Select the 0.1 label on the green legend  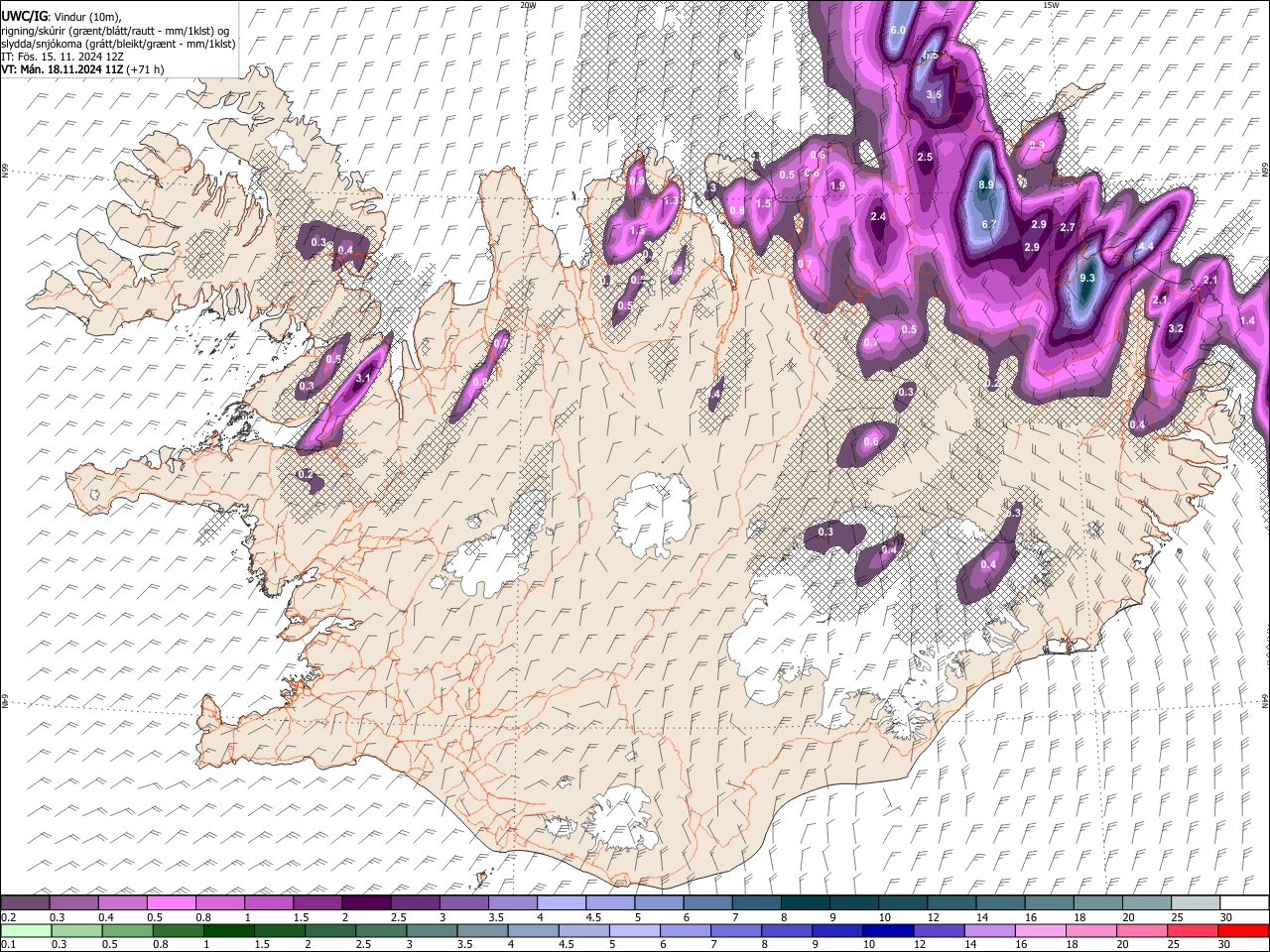[x=8, y=945]
